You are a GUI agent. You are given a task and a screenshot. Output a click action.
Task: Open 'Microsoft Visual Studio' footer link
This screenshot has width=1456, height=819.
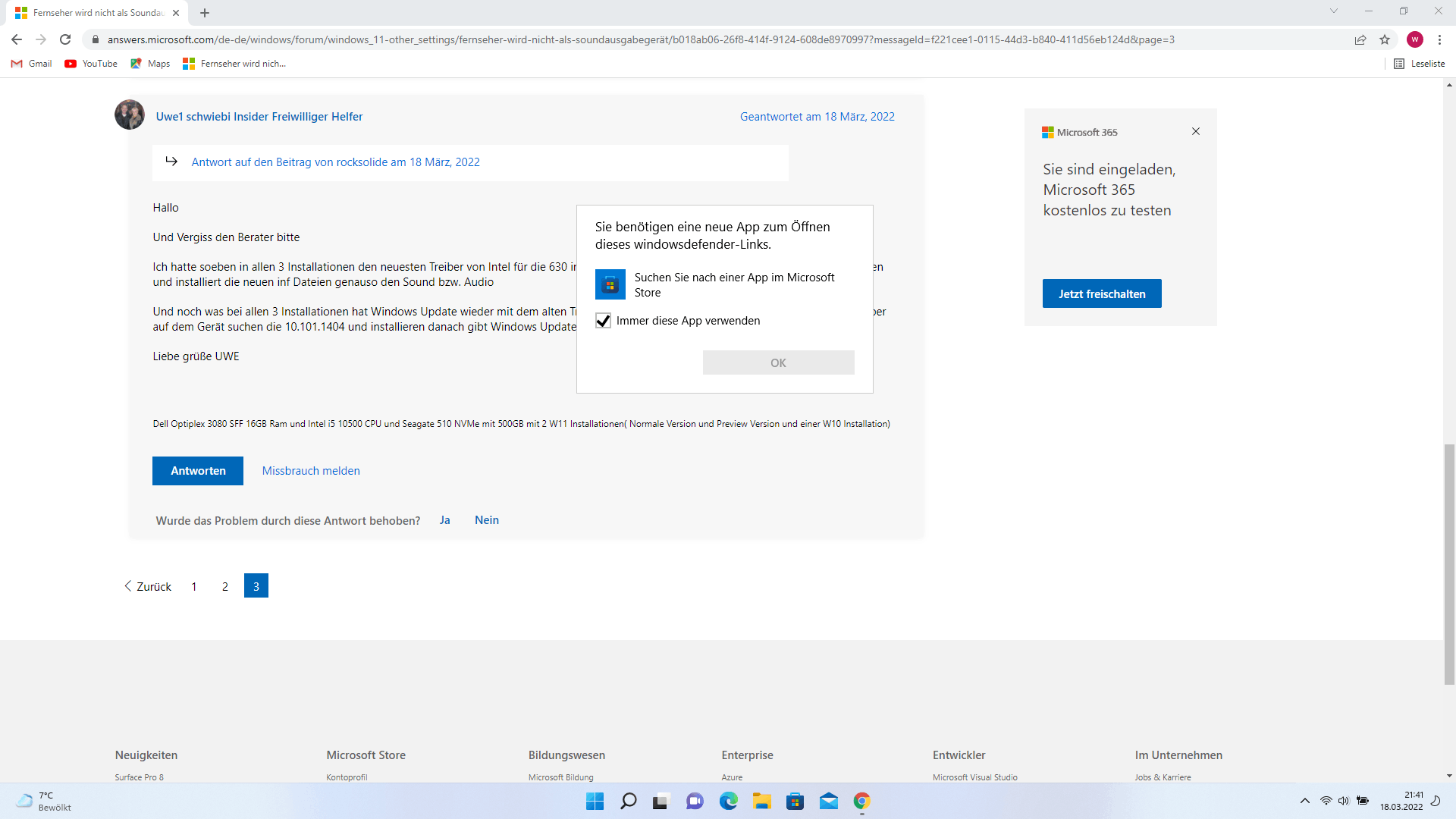point(975,777)
